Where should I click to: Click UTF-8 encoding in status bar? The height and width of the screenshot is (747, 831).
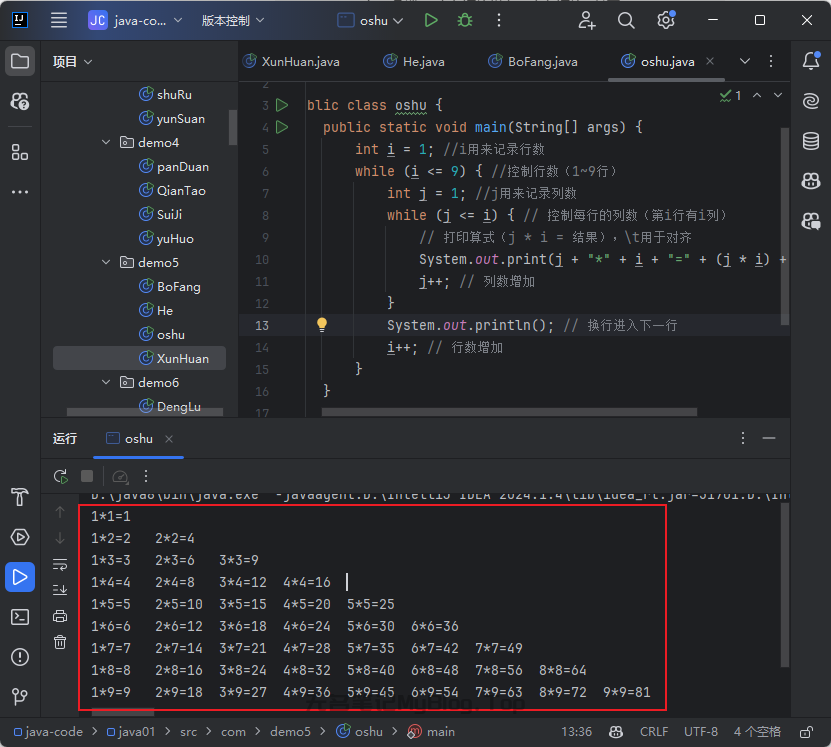[700, 732]
